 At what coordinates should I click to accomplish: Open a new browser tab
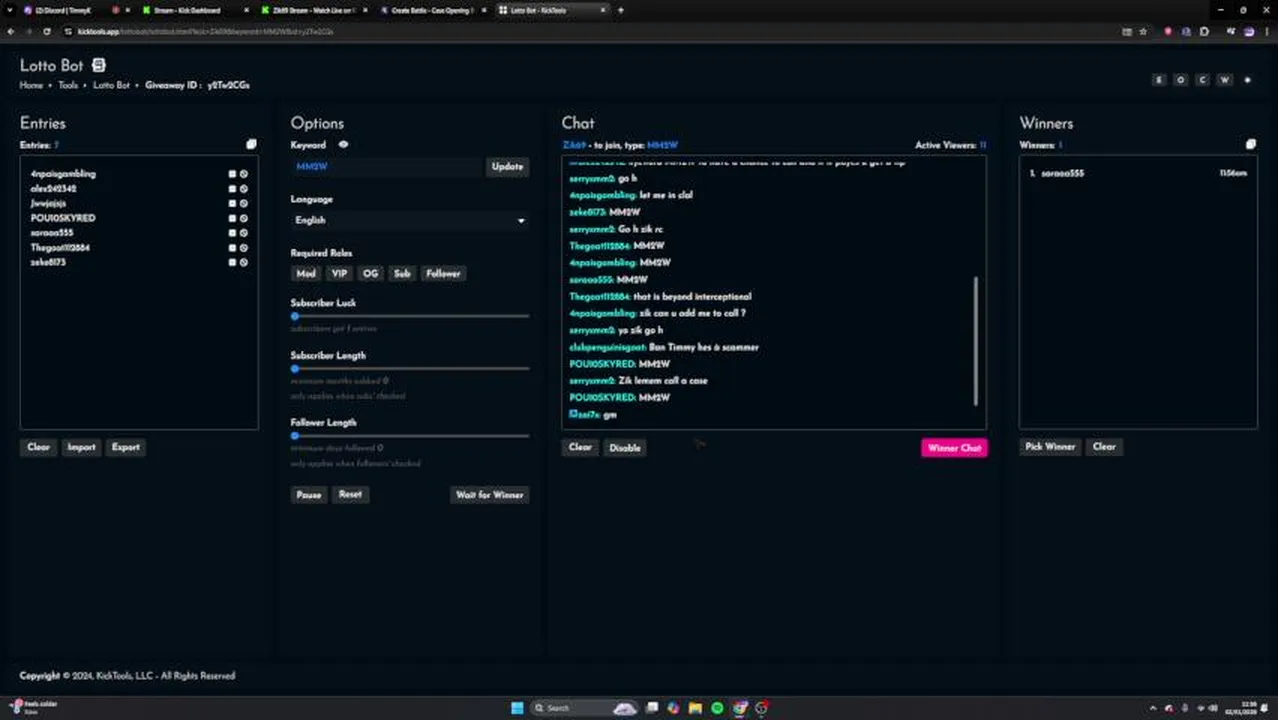[x=620, y=10]
